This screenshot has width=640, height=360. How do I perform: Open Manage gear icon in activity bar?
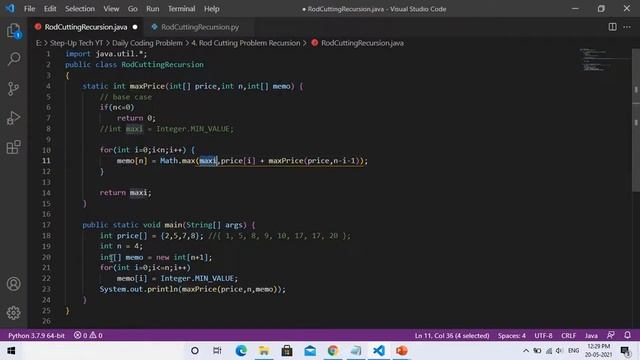pos(13,313)
